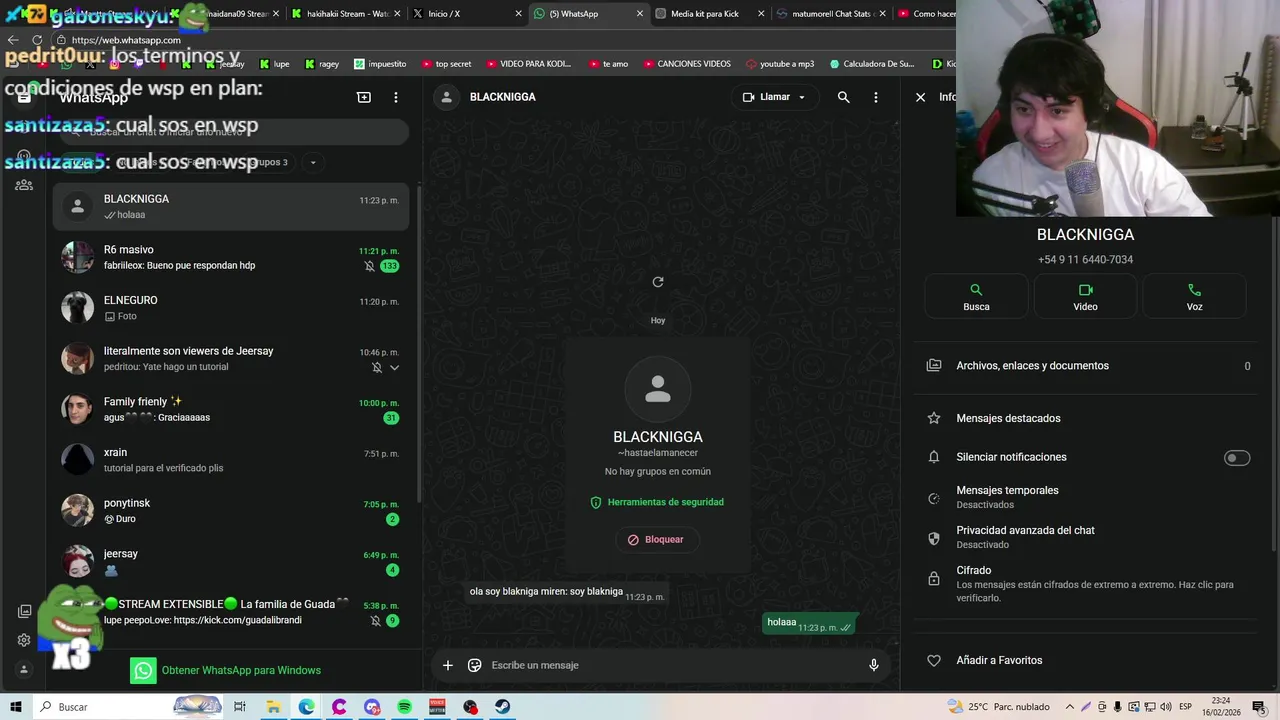Open the WhatsApp browser tab
Viewport: 1280px width, 720px height.
[x=588, y=14]
